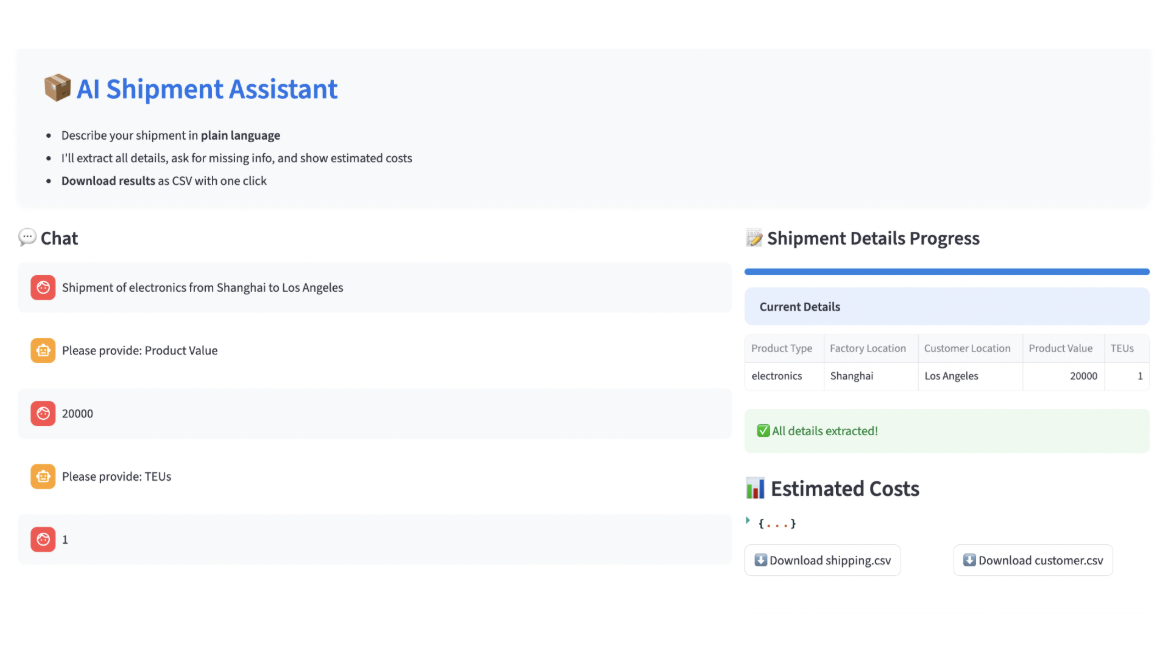The image size is (1168, 657).
Task: Click 'Describe your shipment in plain language' bullet
Action: 171,136
